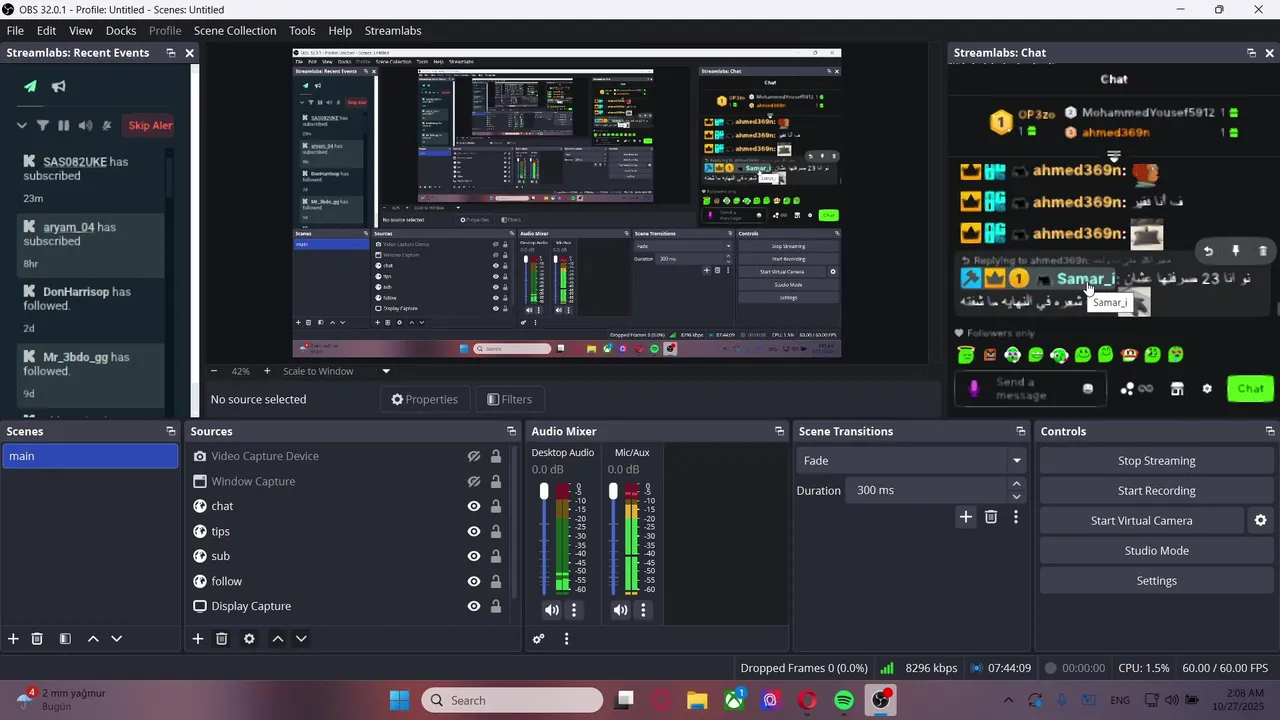Click Start Recording button
Image resolution: width=1280 pixels, height=720 pixels.
(1157, 491)
